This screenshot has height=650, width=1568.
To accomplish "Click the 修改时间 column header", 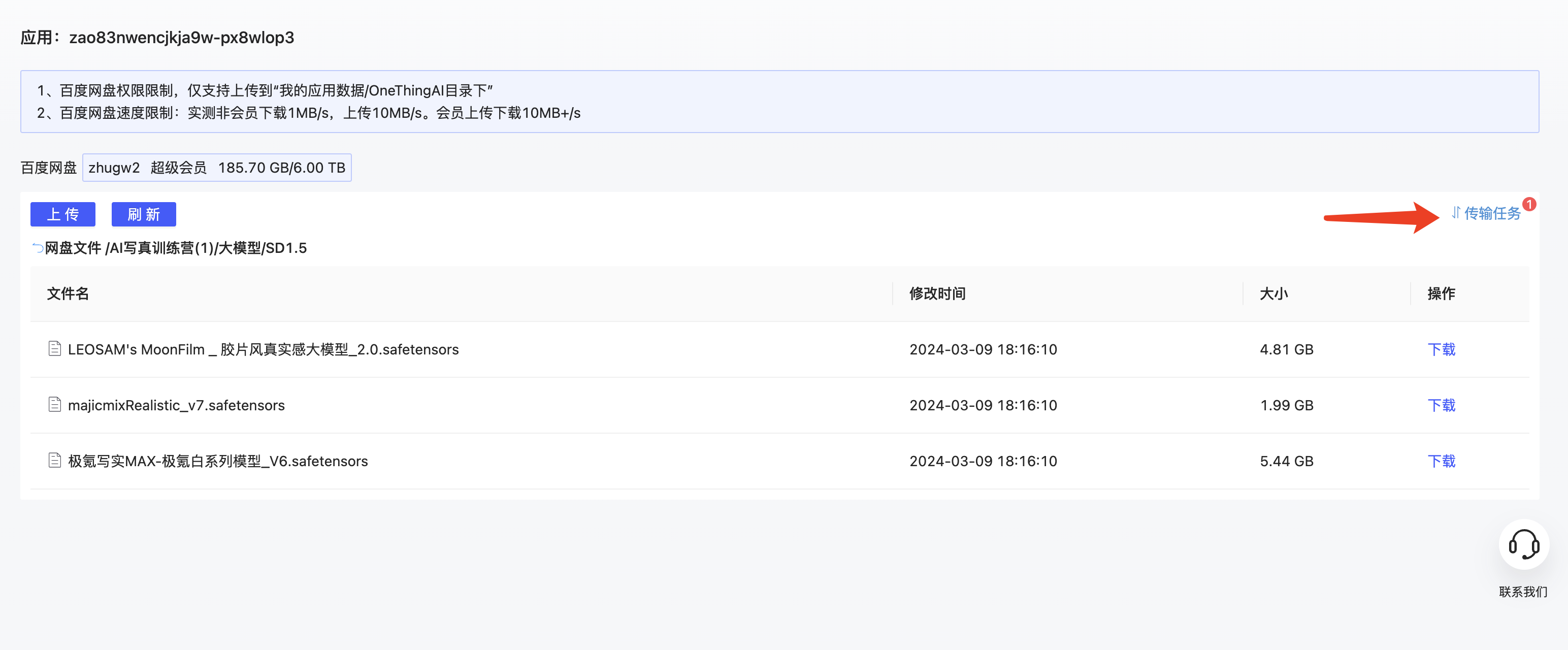I will click(x=937, y=294).
